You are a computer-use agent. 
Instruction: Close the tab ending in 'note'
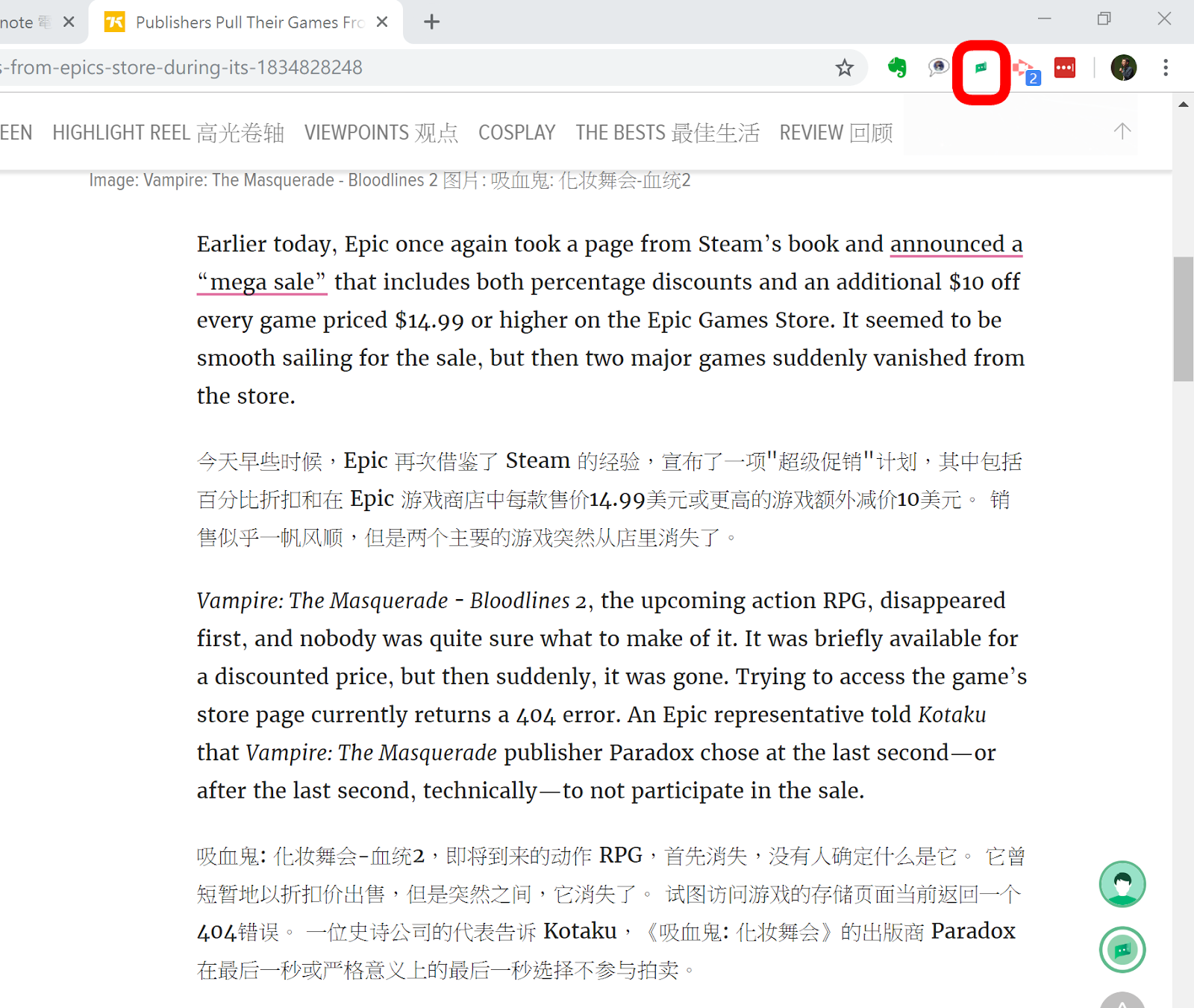69,22
